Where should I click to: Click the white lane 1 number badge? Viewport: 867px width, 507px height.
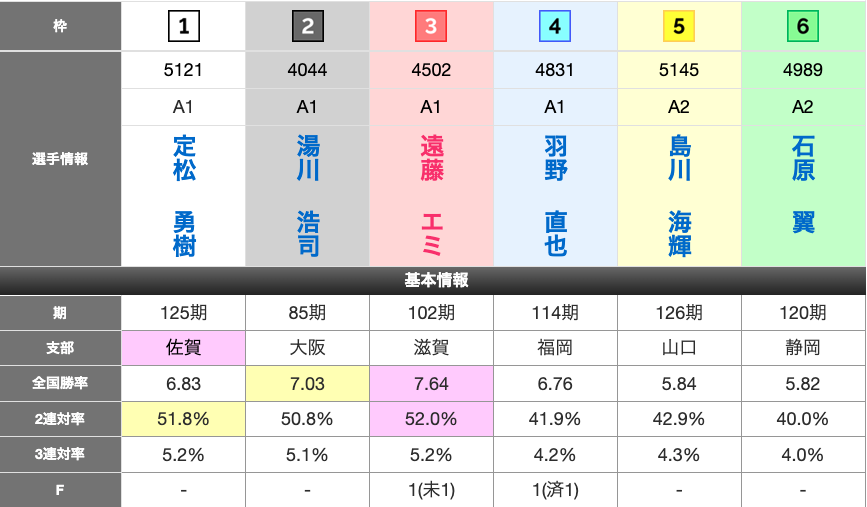tap(183, 27)
